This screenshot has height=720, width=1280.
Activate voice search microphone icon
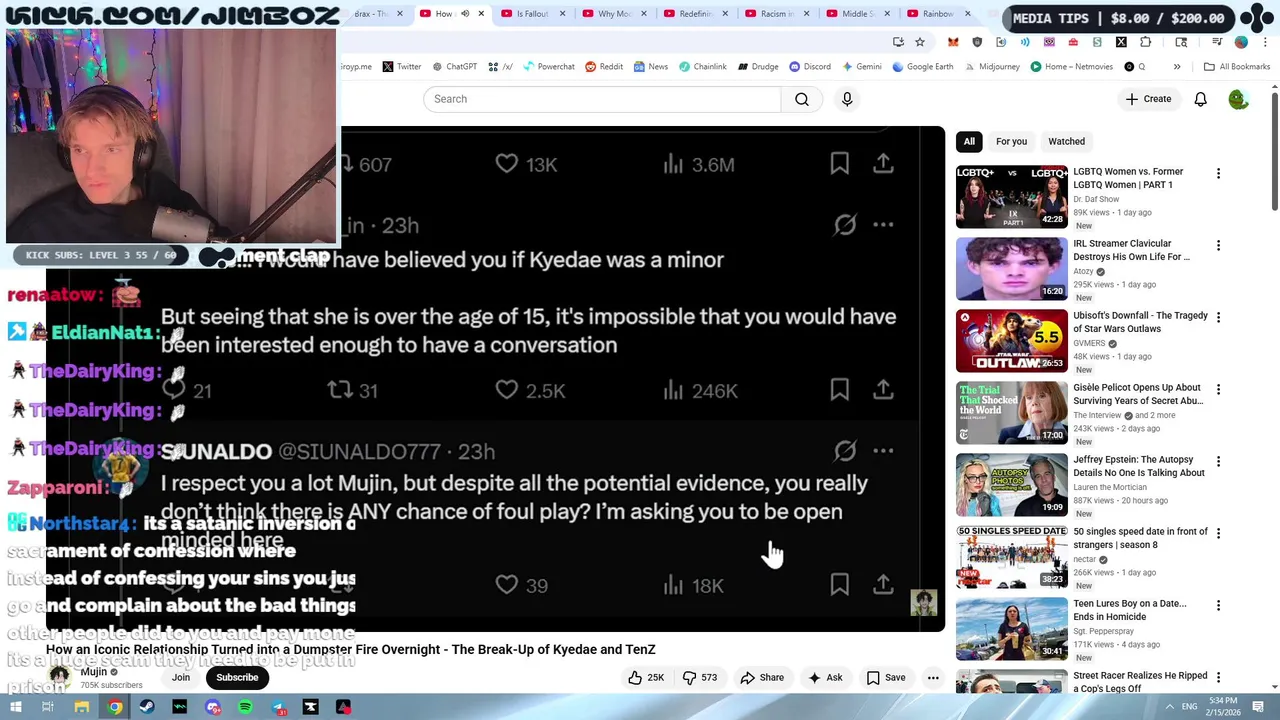(847, 99)
